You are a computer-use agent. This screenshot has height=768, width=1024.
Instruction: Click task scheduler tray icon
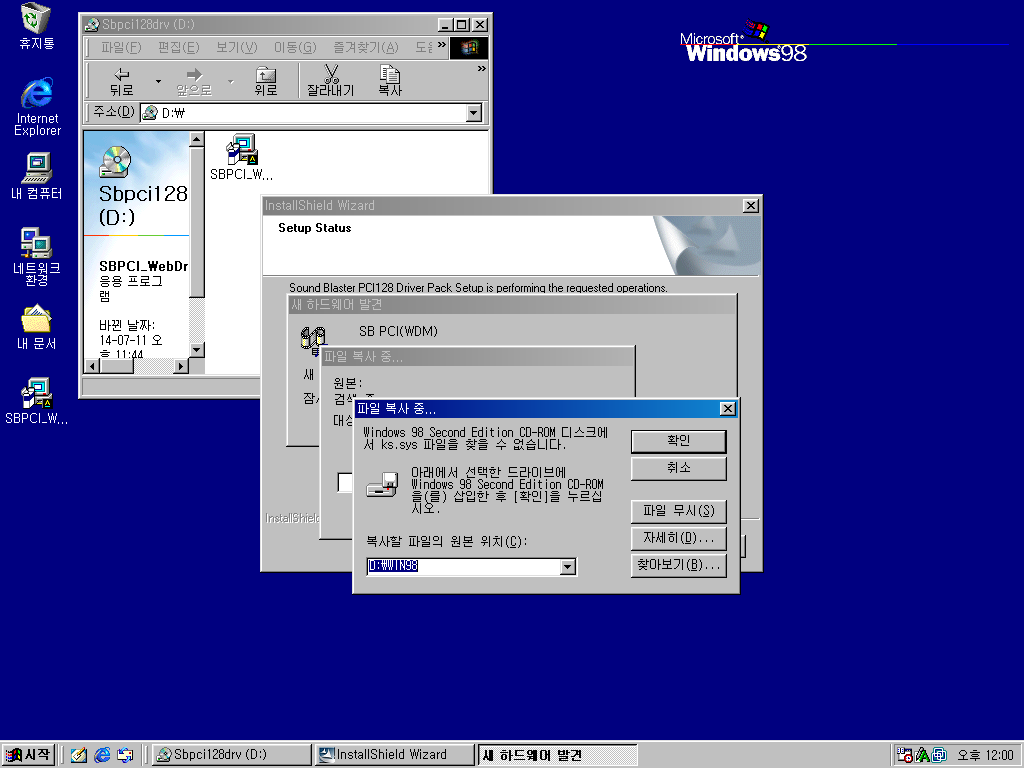coord(904,755)
